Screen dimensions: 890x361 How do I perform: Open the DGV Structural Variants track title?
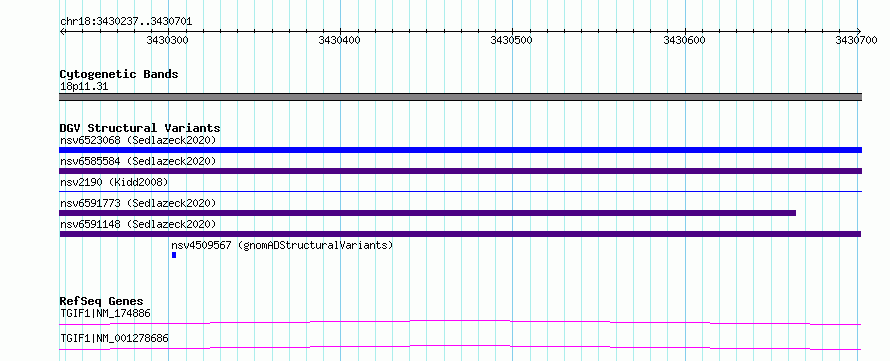[140, 128]
